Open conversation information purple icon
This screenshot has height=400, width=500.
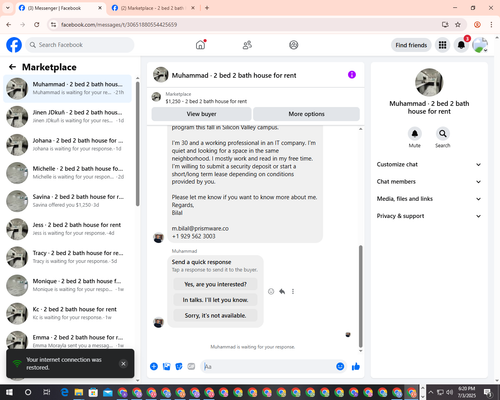[352, 75]
